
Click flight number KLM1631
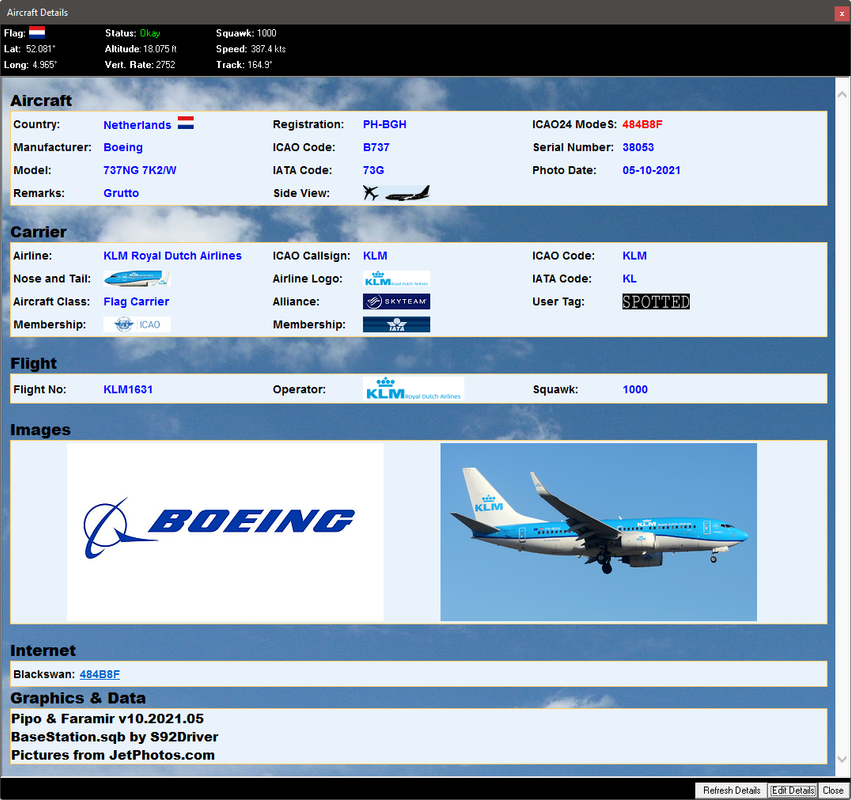[128, 389]
